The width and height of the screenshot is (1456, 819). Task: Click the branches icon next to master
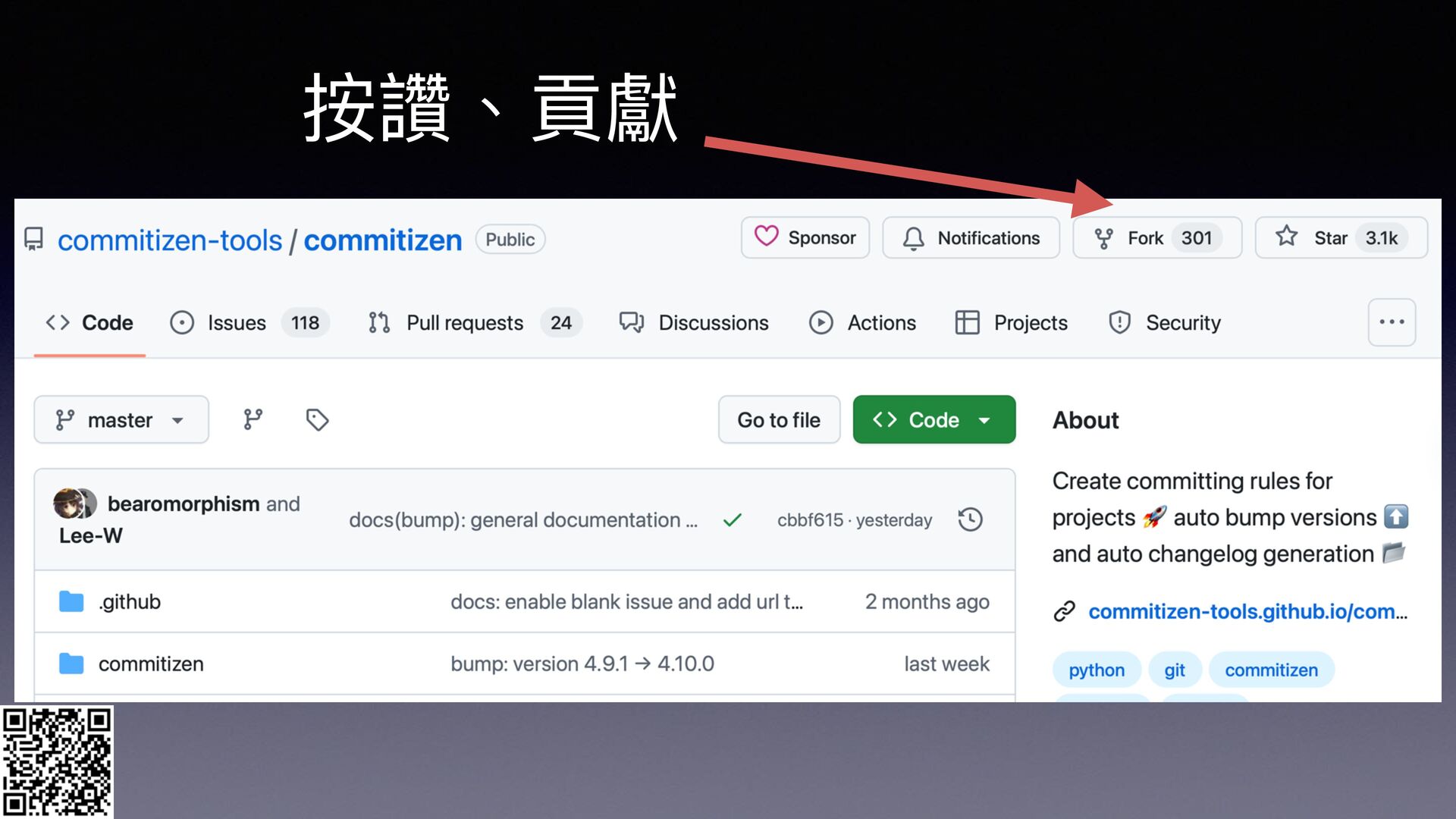click(x=253, y=419)
